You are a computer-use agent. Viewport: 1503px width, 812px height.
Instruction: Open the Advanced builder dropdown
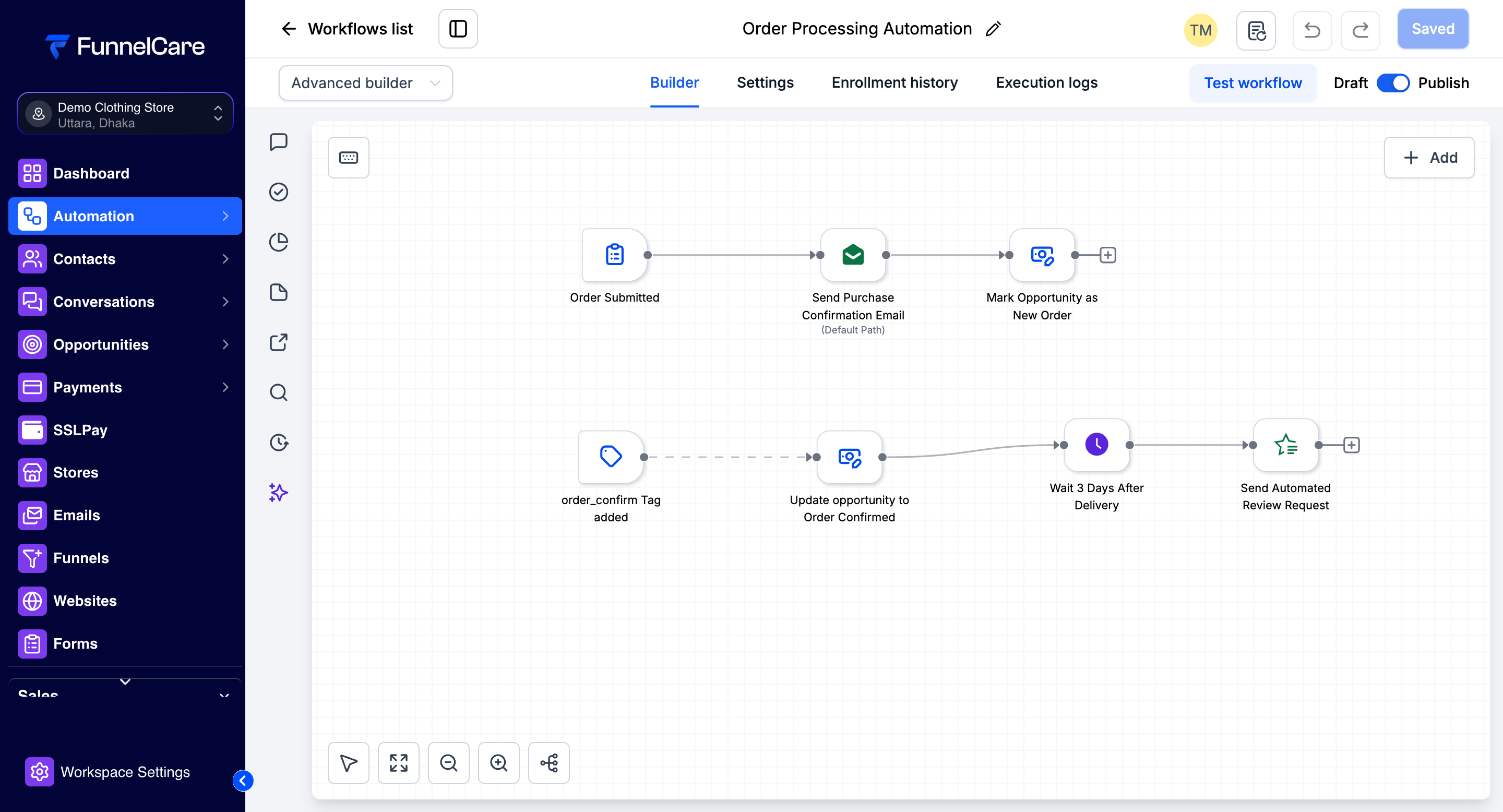(x=366, y=83)
